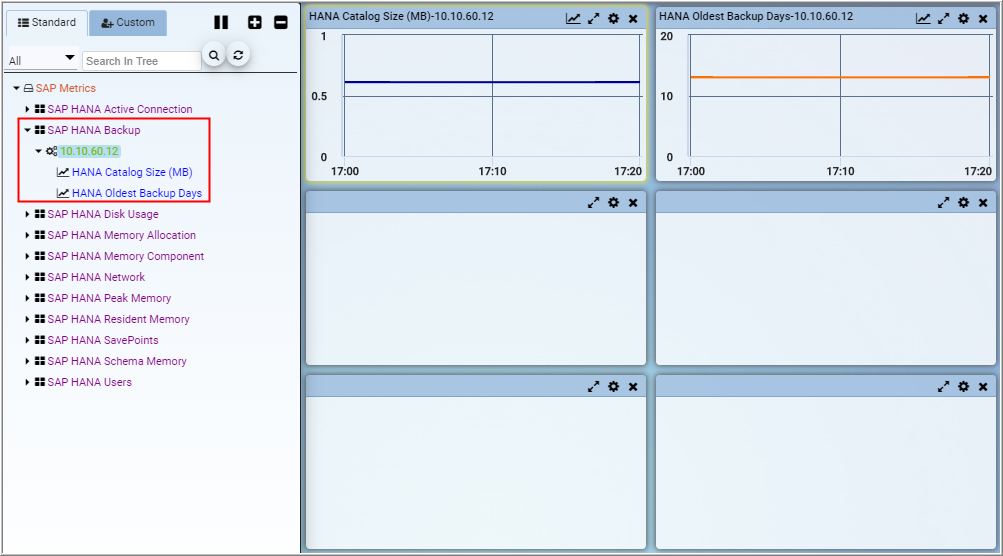Open settings of middle-left empty panel

tap(613, 203)
